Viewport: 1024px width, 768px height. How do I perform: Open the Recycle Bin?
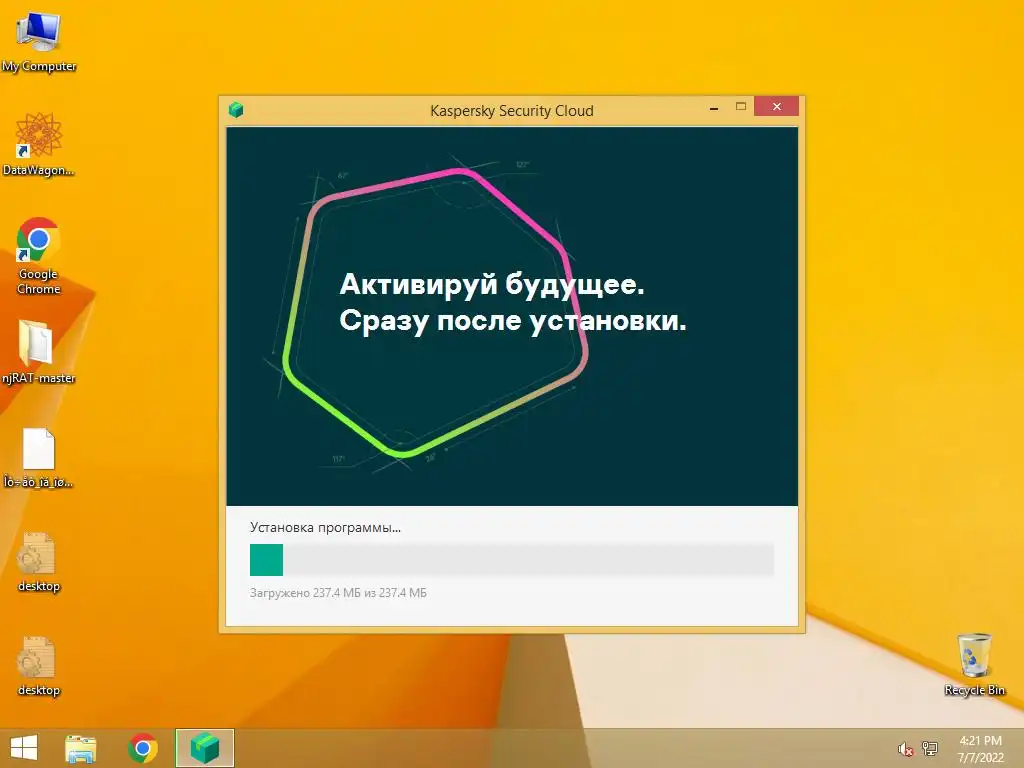click(974, 664)
